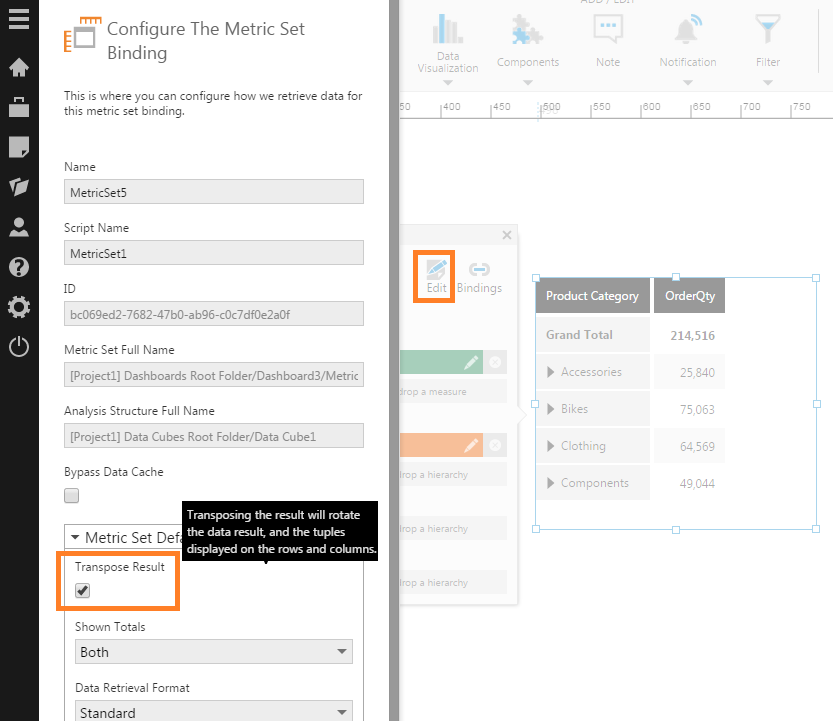Go to Home via house icon
Screen dimensions: 833x721
pos(19,67)
